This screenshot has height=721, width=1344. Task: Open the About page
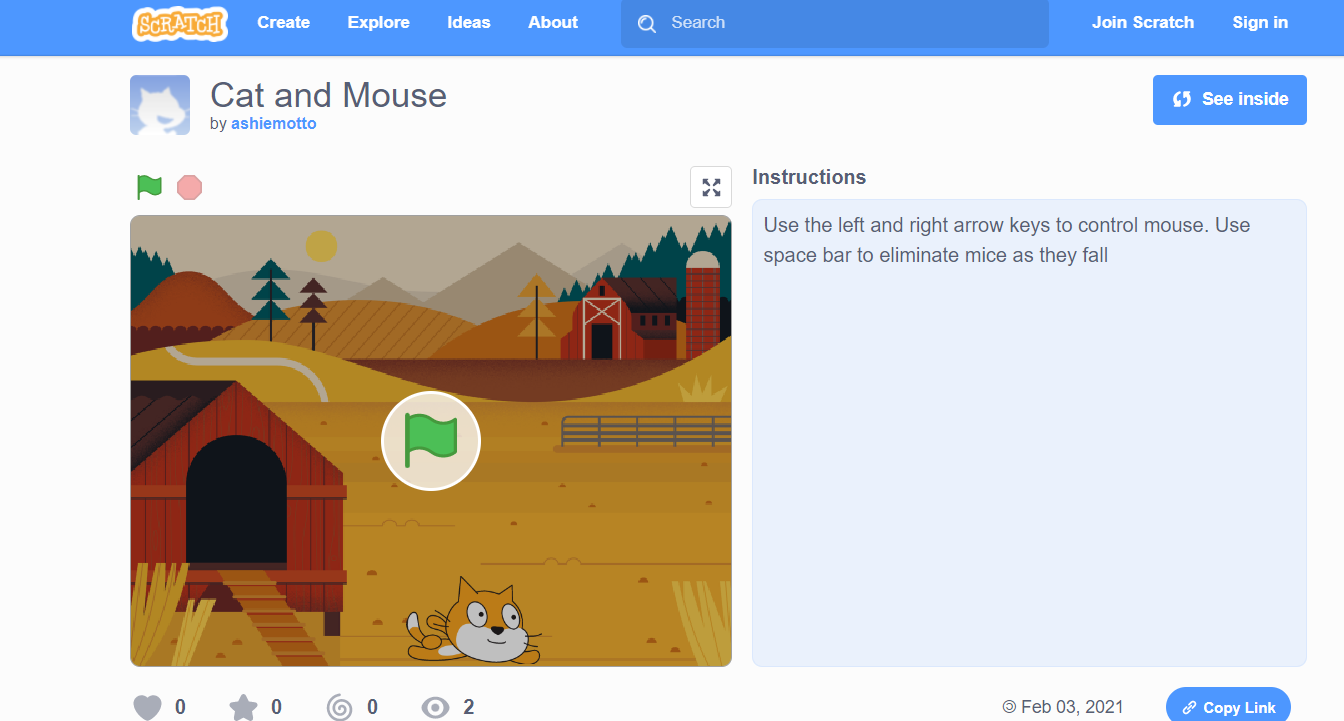pos(553,23)
